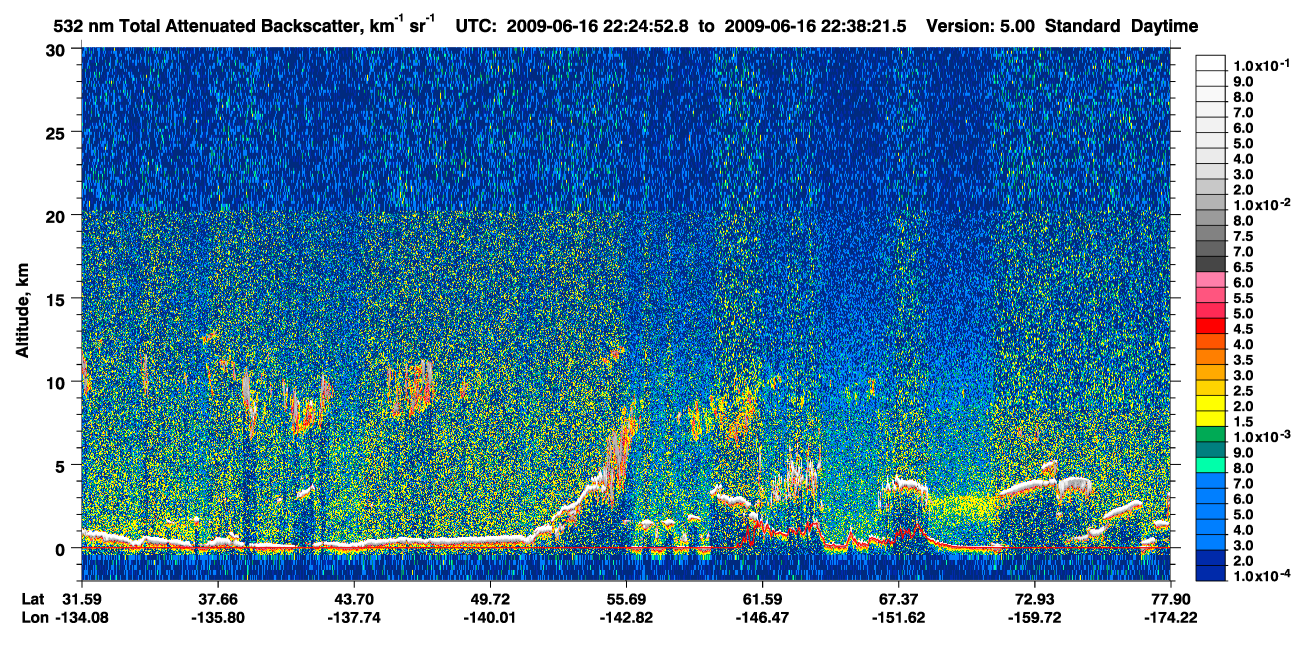The image size is (1300, 667).
Task: Pick the darkest navy swatch at the colorbar bottom
Action: (x=1211, y=572)
